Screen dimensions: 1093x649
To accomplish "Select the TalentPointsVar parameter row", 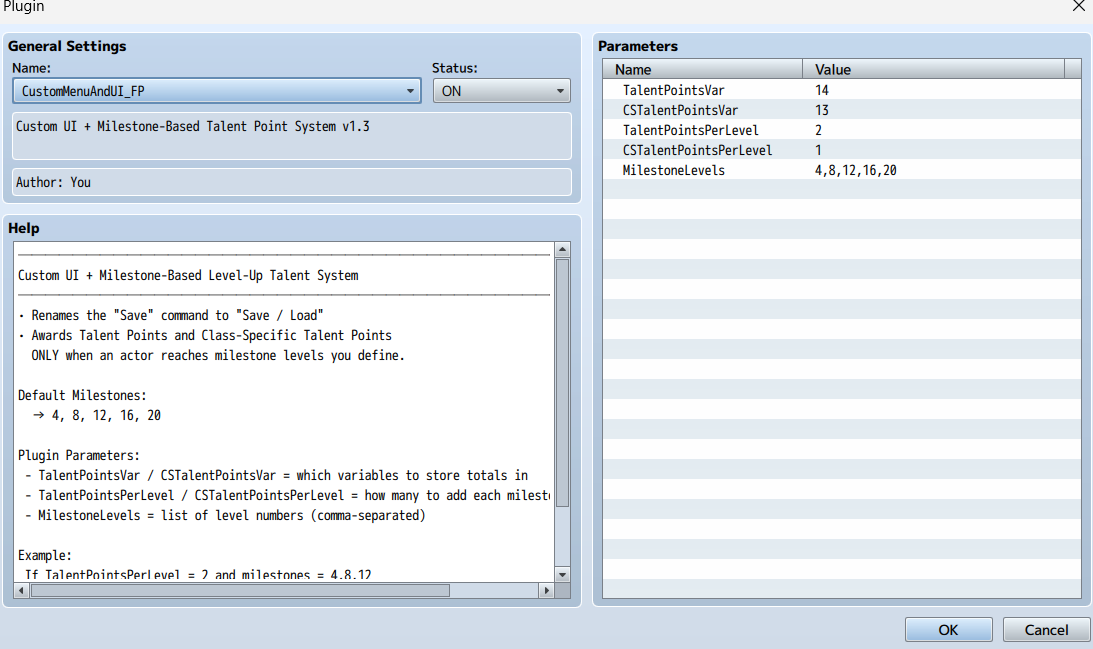I will [675, 90].
